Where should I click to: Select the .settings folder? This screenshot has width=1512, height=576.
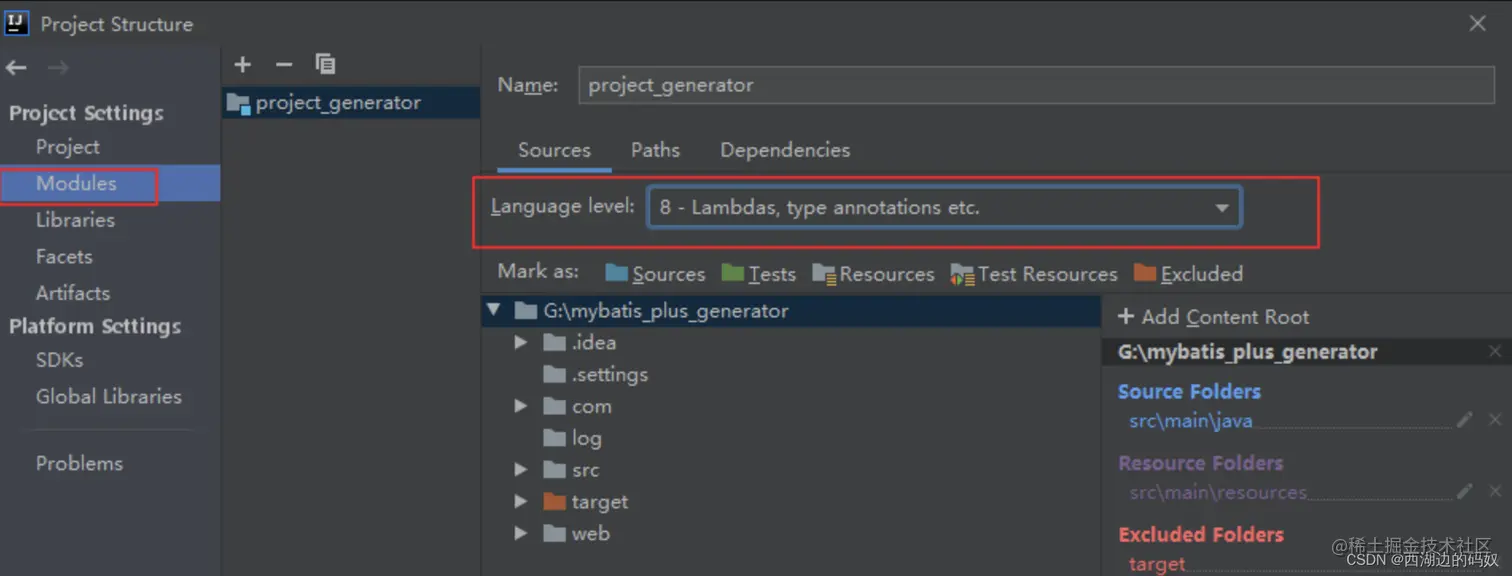595,375
